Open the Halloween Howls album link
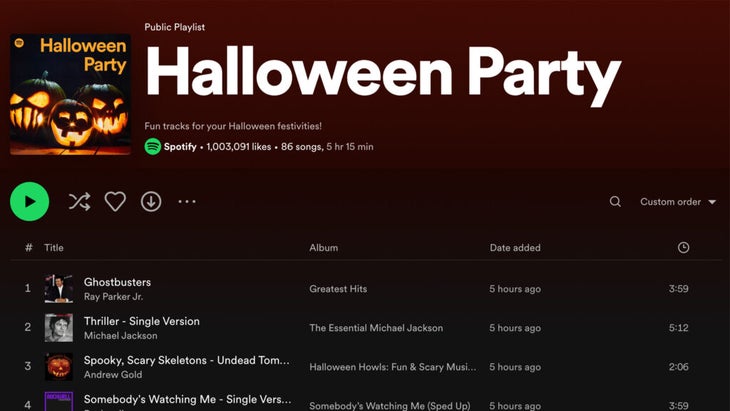Viewport: 730px width, 411px height. coord(392,367)
